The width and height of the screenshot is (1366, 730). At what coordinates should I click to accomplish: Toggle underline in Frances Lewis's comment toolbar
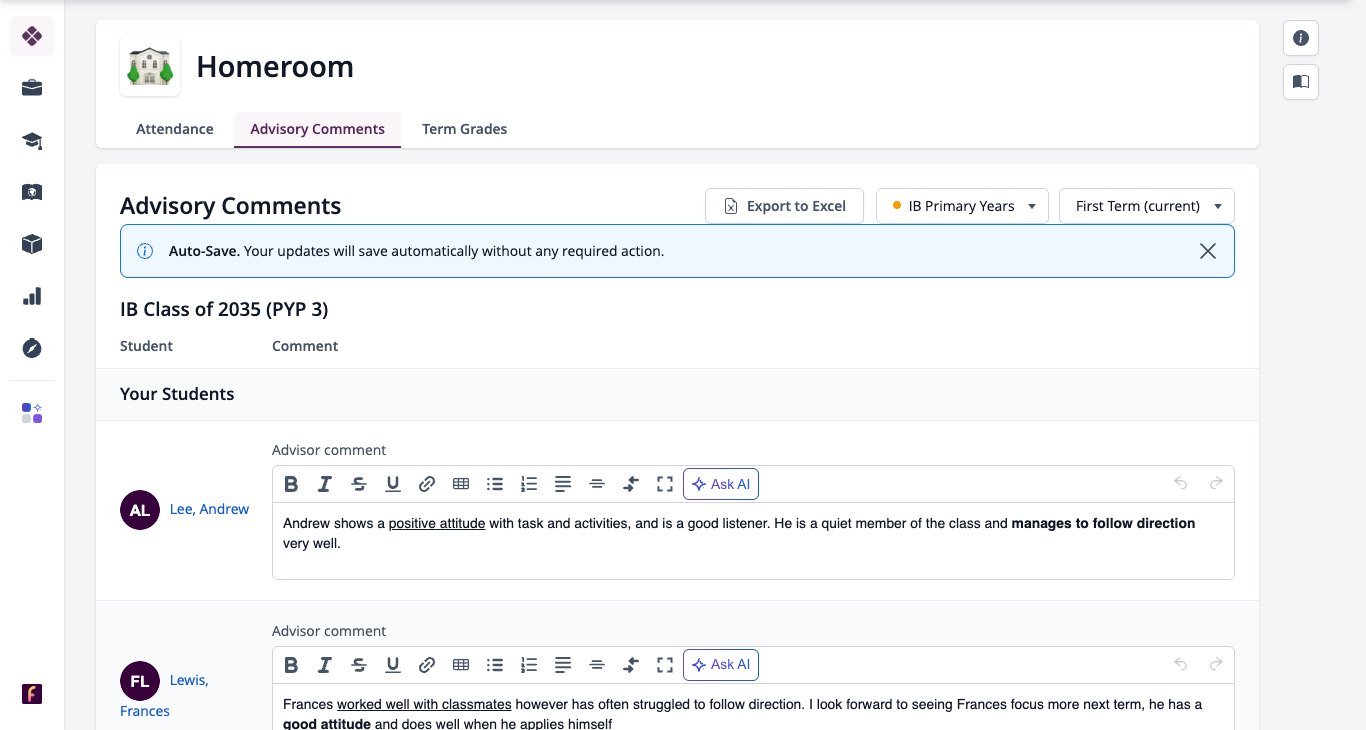pos(393,665)
